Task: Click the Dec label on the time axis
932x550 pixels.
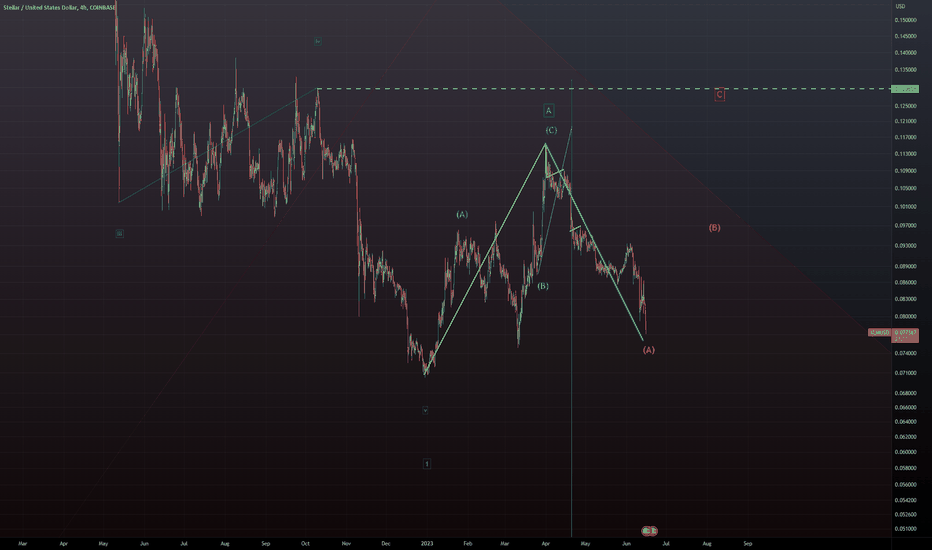Action: pos(386,543)
